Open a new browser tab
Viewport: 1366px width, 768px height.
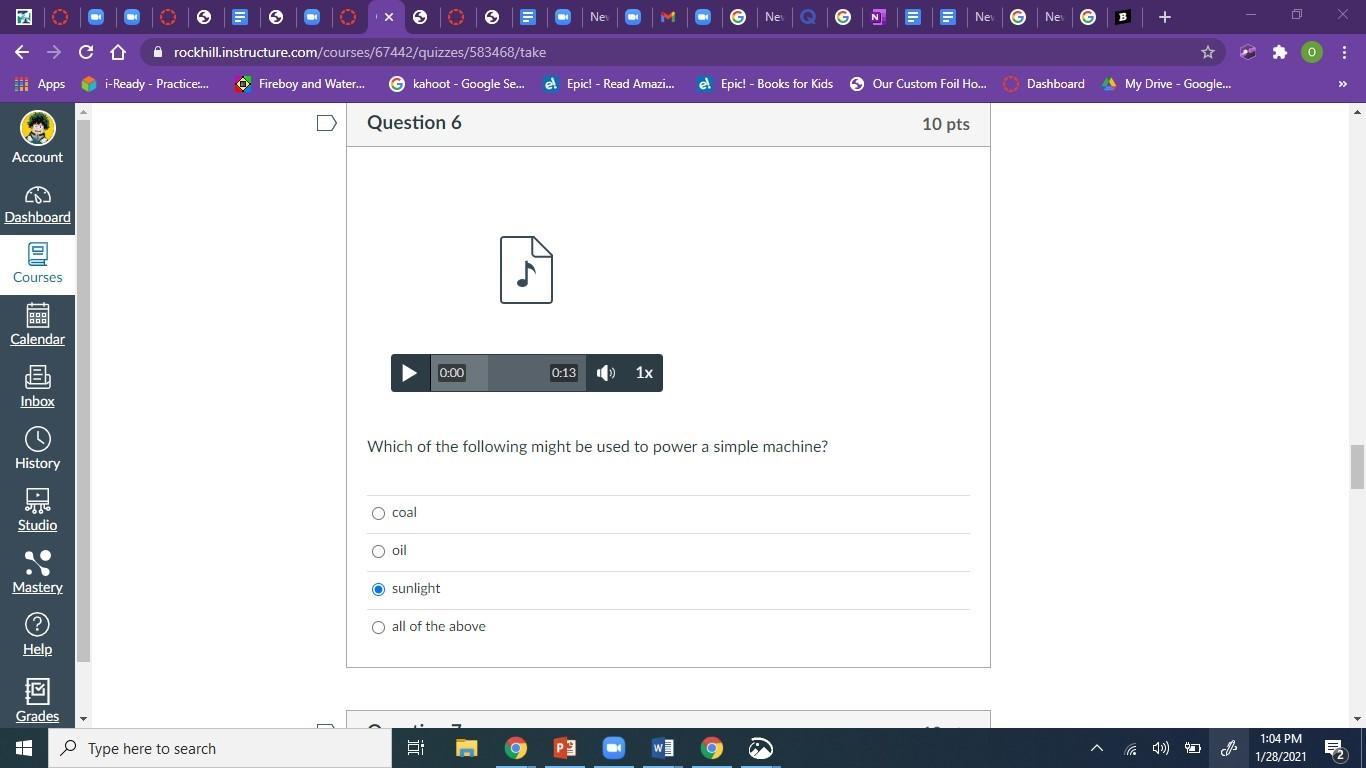point(1164,17)
